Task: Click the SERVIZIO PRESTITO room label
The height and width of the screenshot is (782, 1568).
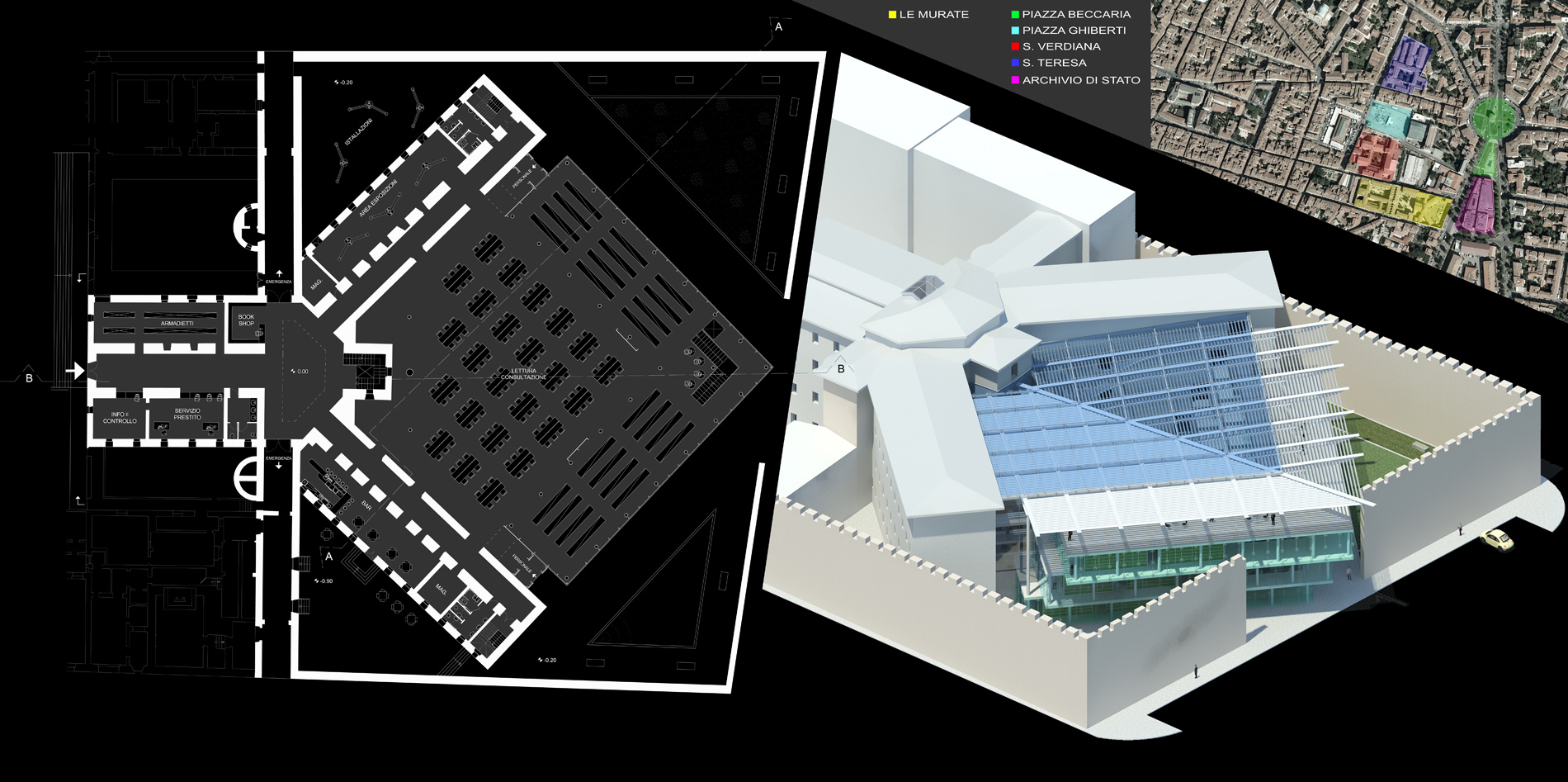Action: tap(187, 414)
